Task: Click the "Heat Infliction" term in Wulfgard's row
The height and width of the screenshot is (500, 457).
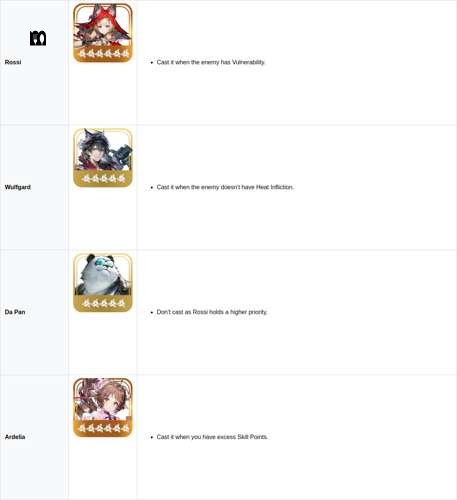Action: coord(275,187)
